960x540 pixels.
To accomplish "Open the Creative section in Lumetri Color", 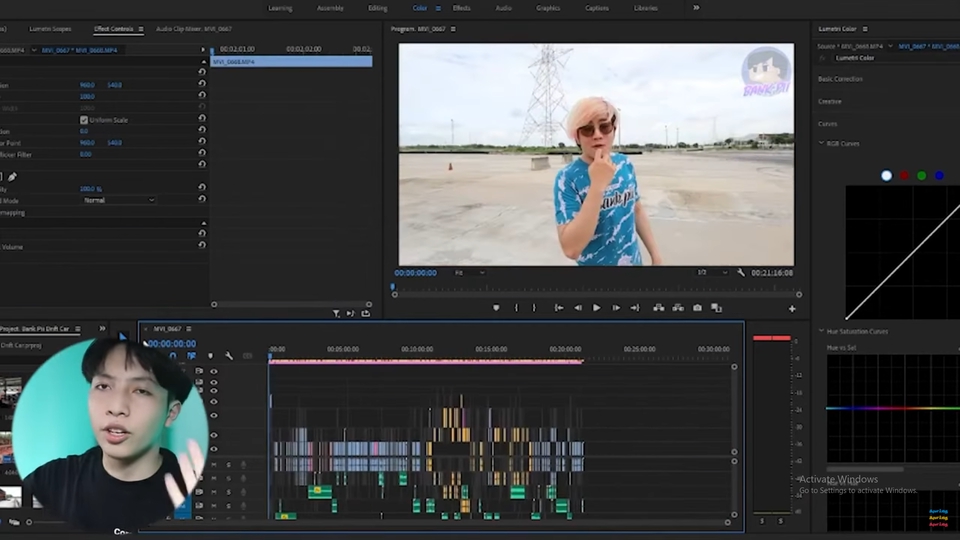I will [830, 101].
